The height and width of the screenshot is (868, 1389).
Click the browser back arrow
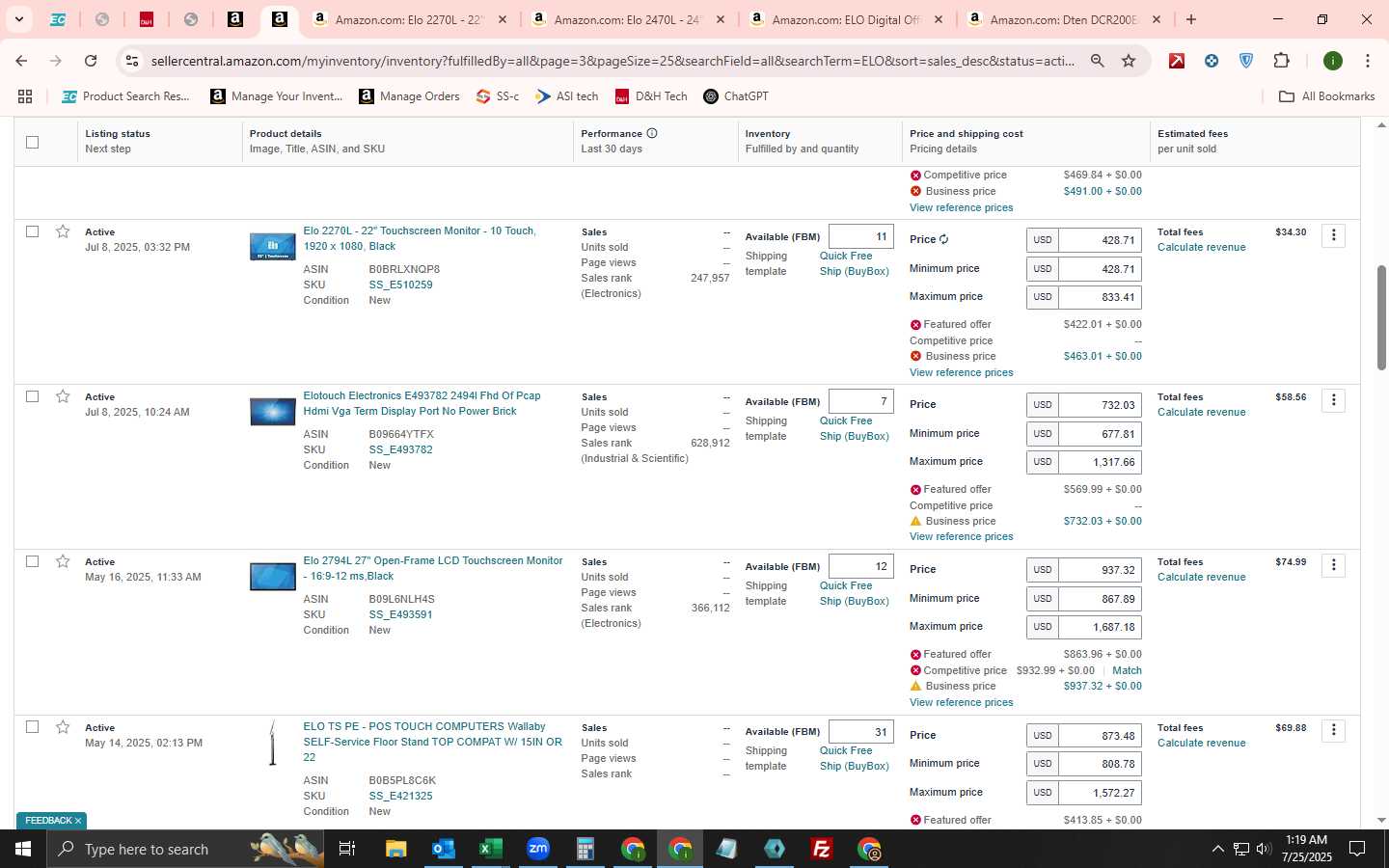pos(21,61)
